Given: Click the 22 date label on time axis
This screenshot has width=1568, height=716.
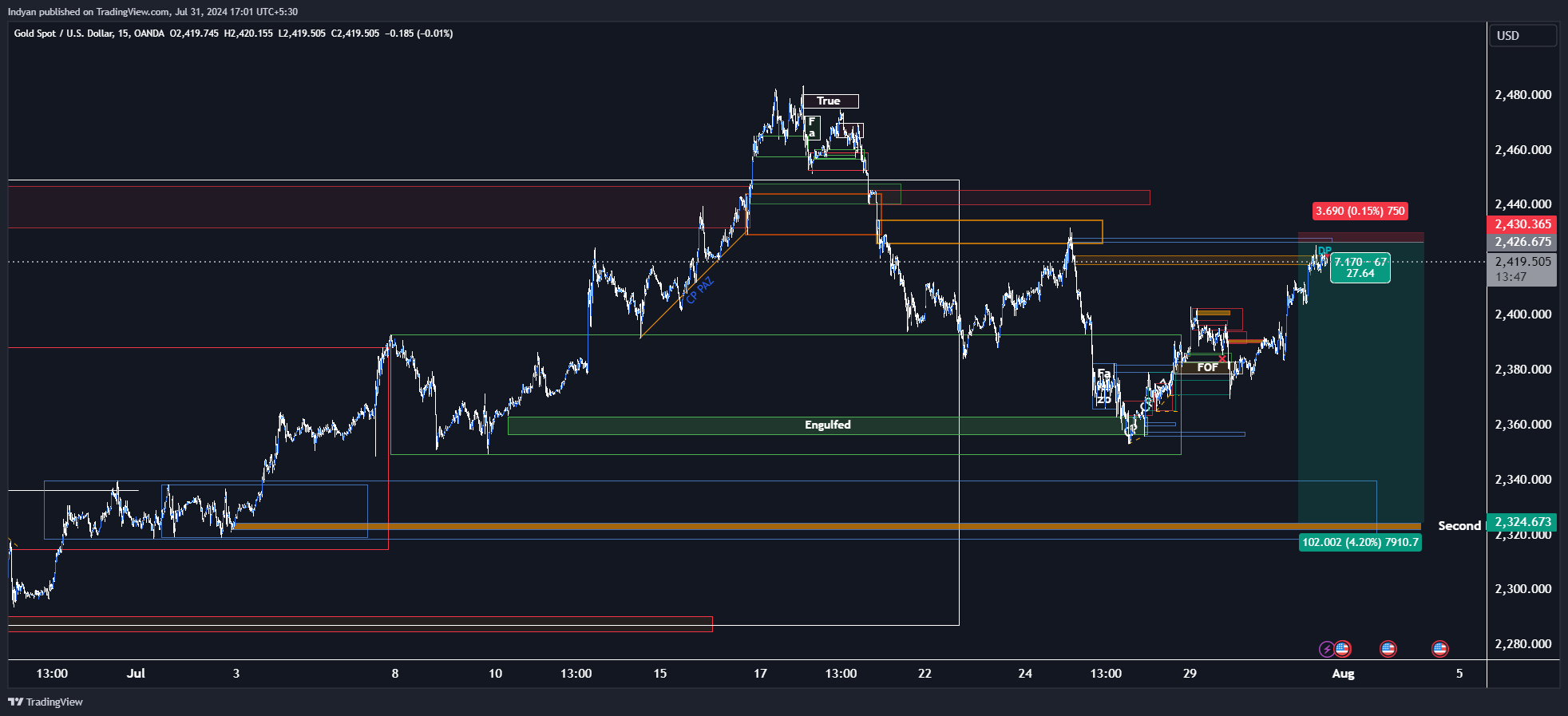Looking at the screenshot, I should 925,674.
